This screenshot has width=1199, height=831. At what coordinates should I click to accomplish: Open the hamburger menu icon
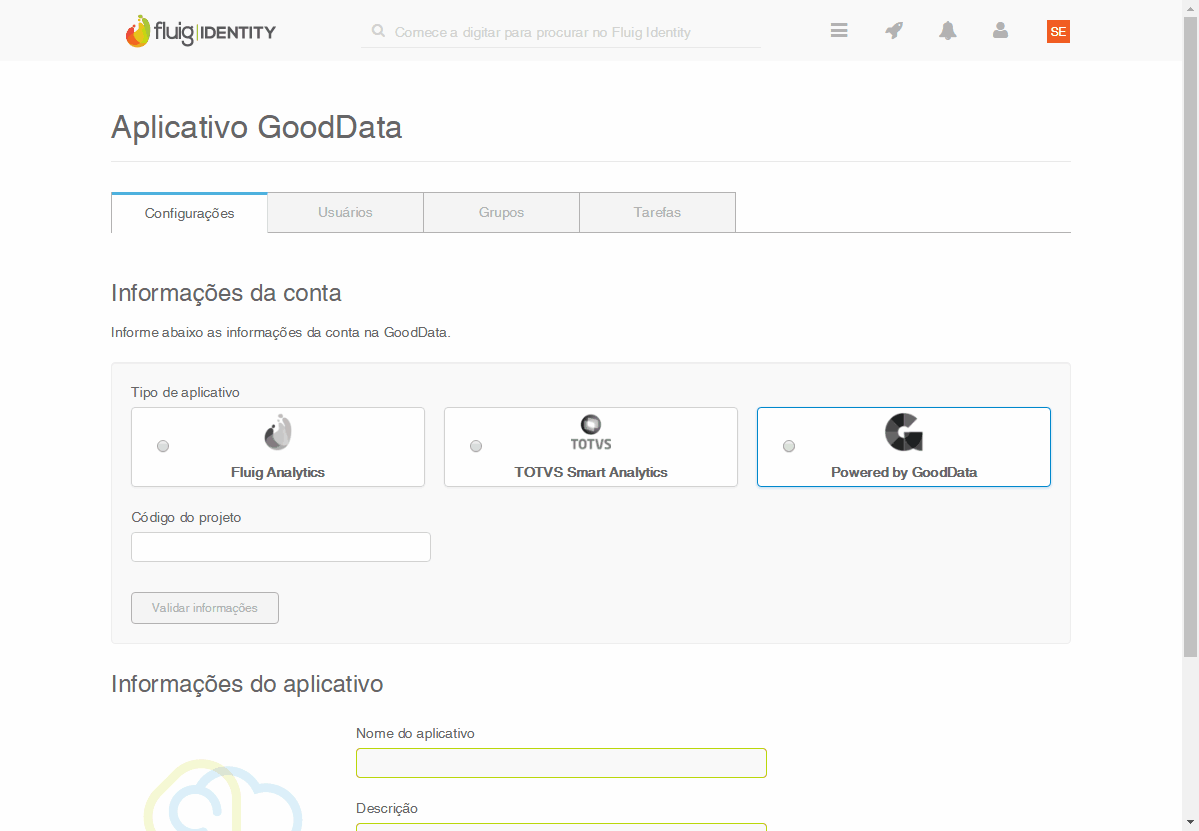(x=839, y=31)
